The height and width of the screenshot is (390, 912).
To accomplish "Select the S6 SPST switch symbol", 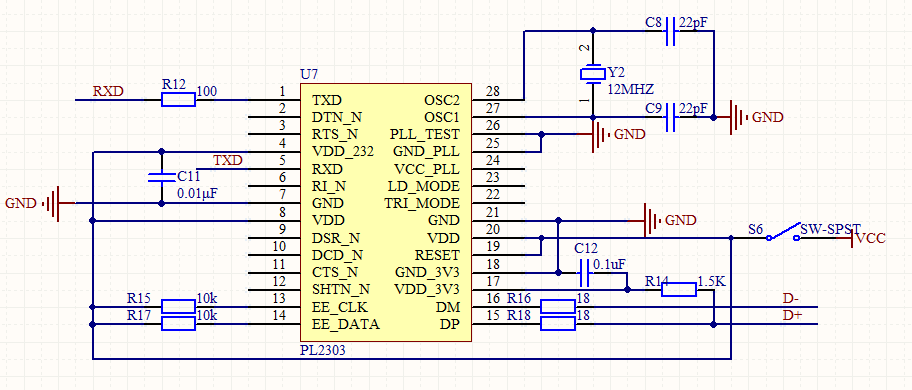I will pyautogui.click(x=782, y=231).
